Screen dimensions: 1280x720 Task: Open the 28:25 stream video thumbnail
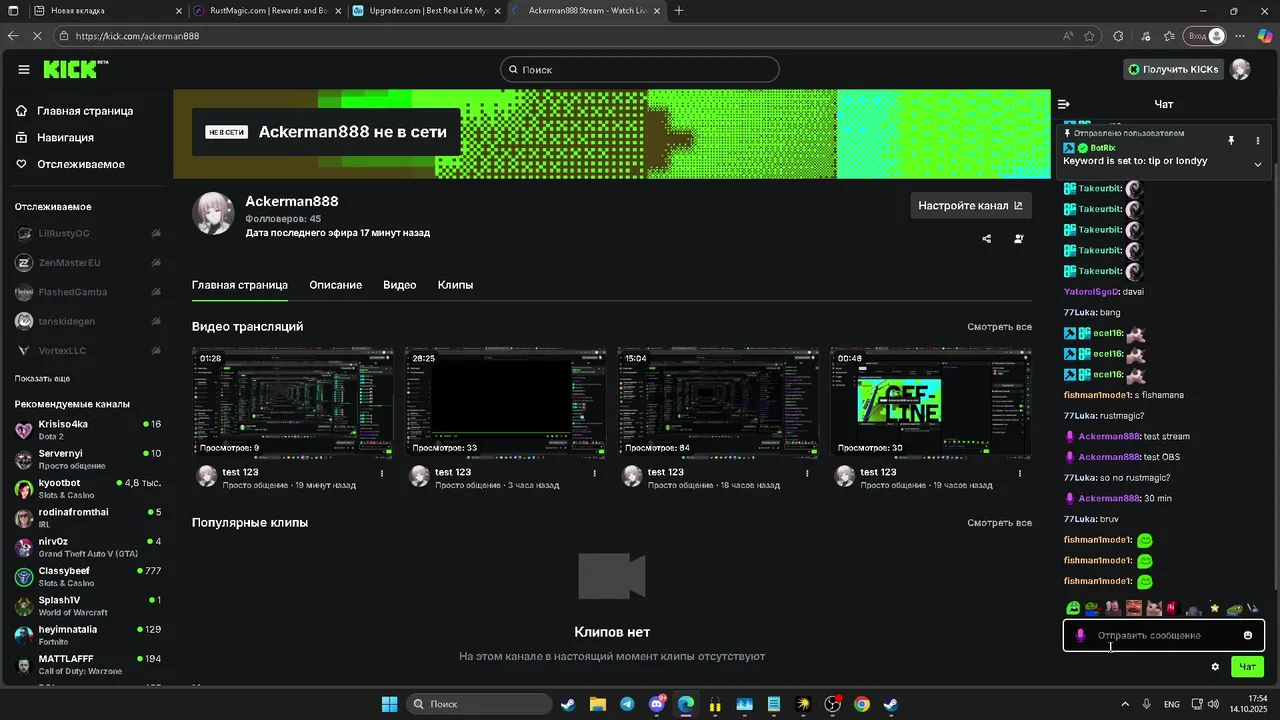pyautogui.click(x=505, y=403)
